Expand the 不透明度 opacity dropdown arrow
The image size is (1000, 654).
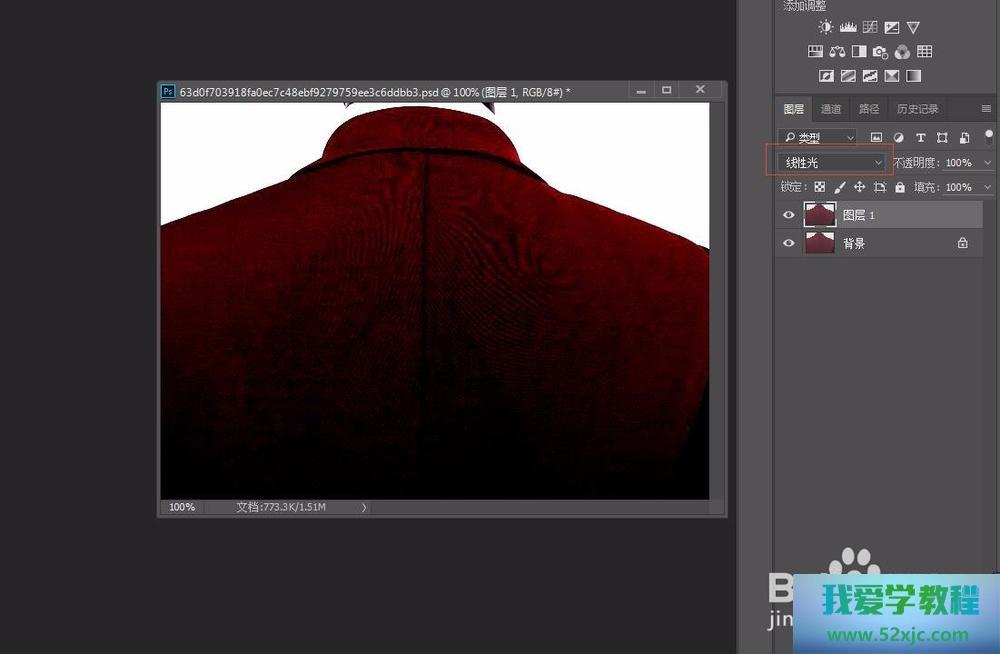click(x=988, y=163)
